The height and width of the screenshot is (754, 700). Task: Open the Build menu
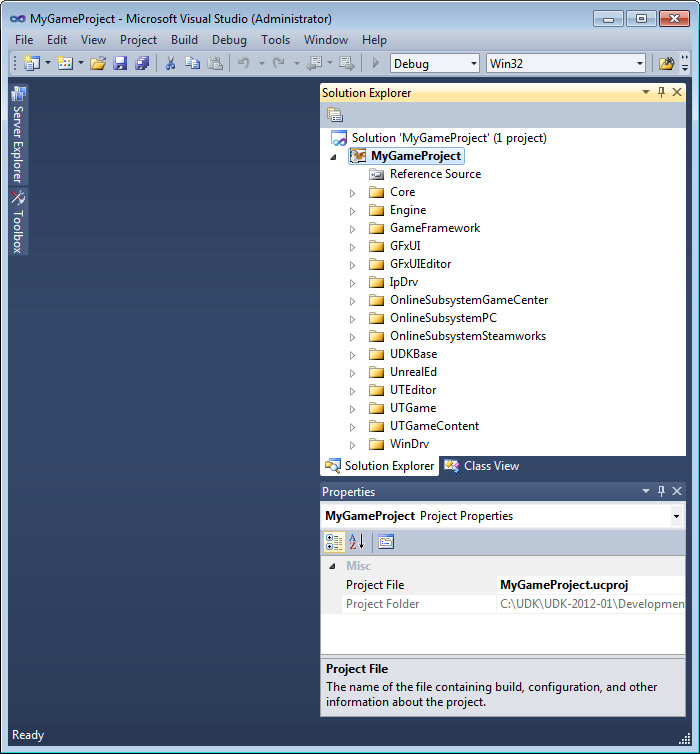(x=184, y=40)
